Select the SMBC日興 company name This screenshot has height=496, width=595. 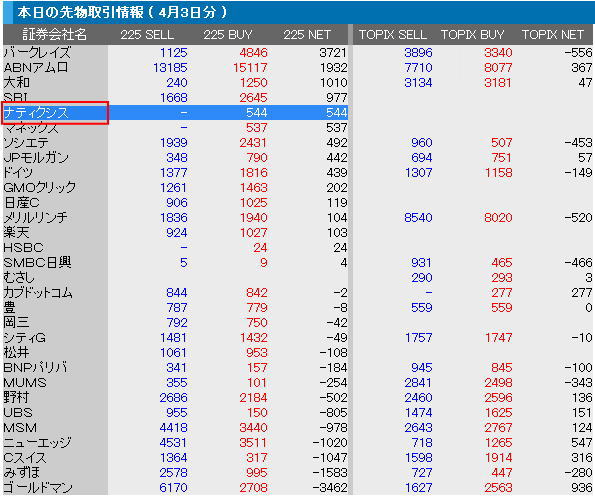click(37, 263)
